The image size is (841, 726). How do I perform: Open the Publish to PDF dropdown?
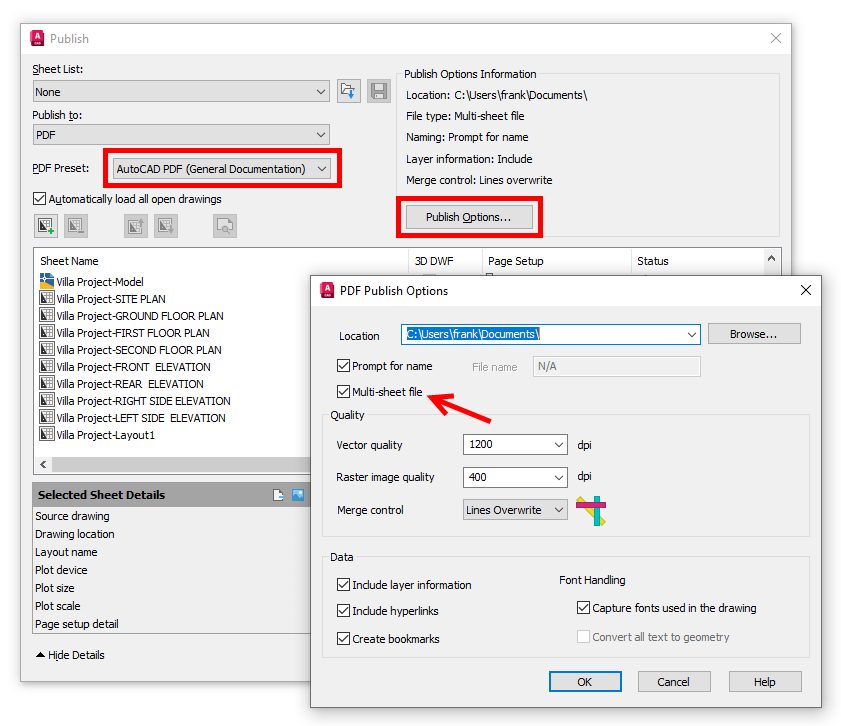tap(181, 135)
